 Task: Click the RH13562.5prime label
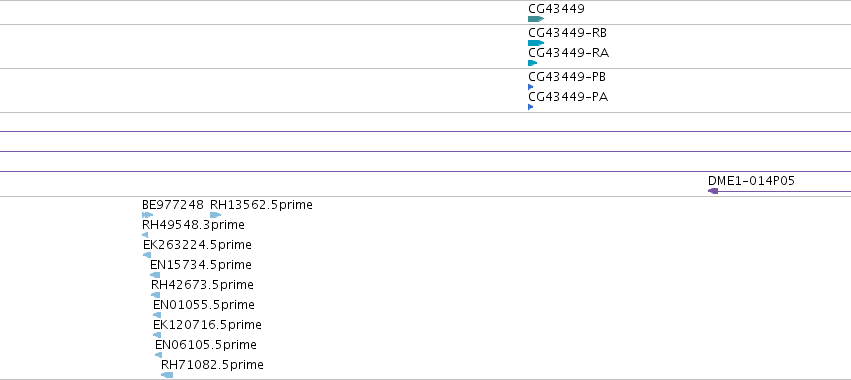pyautogui.click(x=262, y=205)
